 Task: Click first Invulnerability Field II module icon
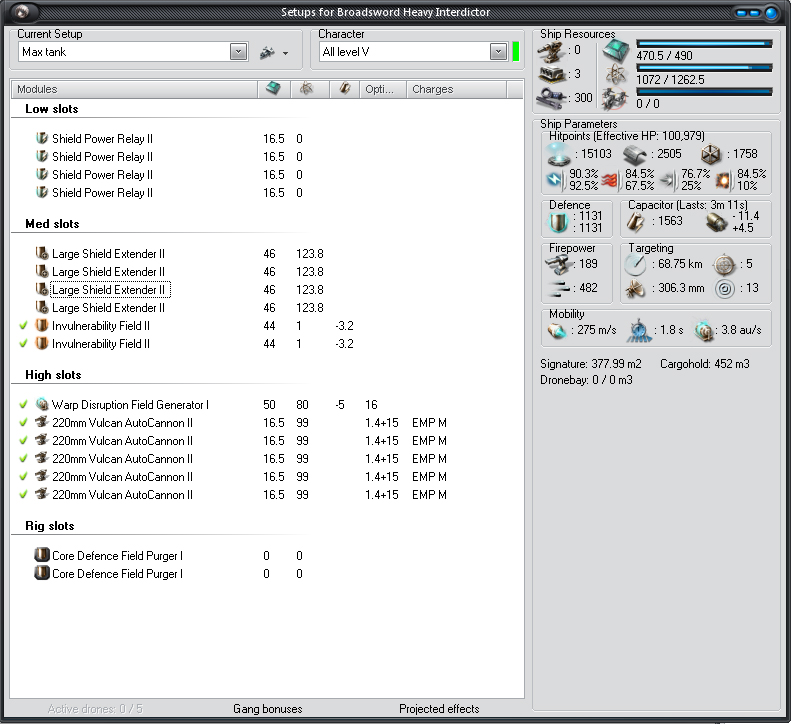click(x=41, y=325)
